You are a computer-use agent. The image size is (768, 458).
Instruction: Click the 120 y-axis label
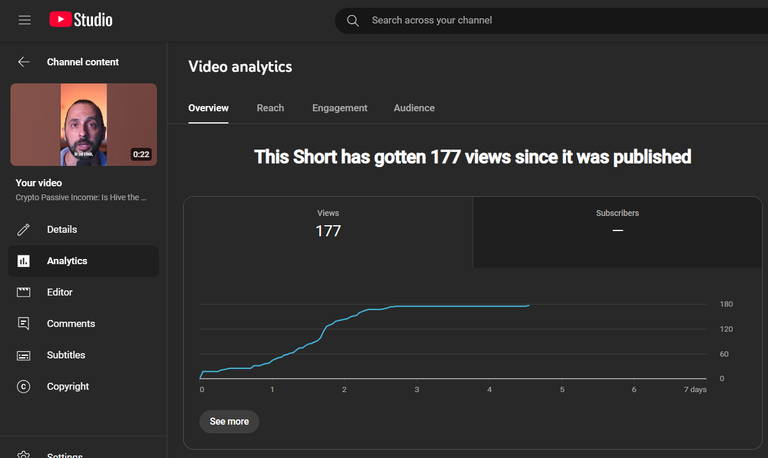click(x=726, y=329)
